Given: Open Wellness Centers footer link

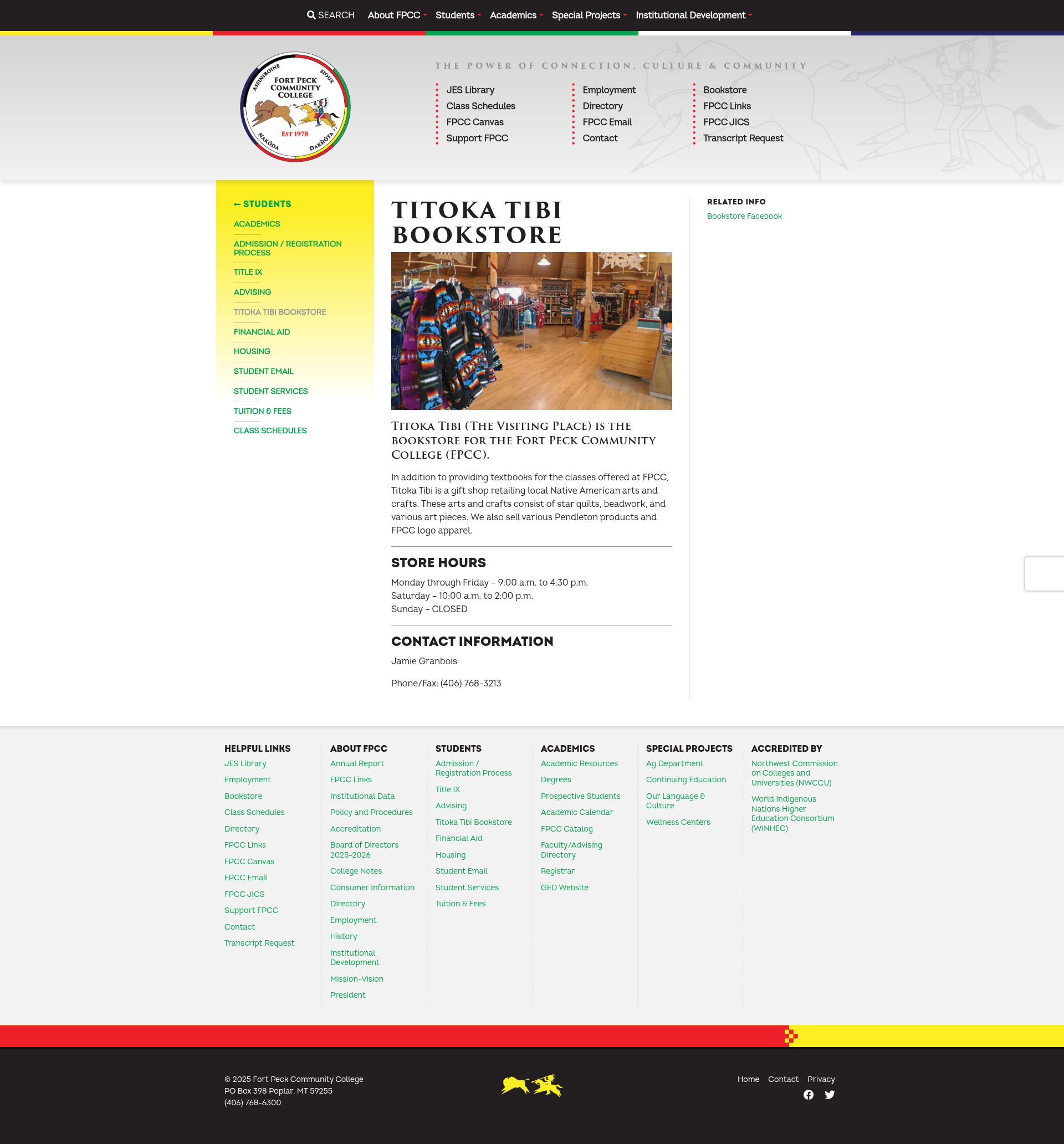Looking at the screenshot, I should (677, 822).
